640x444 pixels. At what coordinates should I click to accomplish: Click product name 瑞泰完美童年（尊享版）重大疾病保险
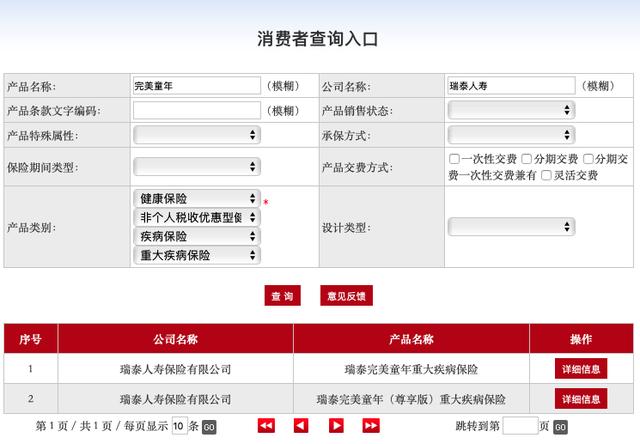tap(411, 399)
